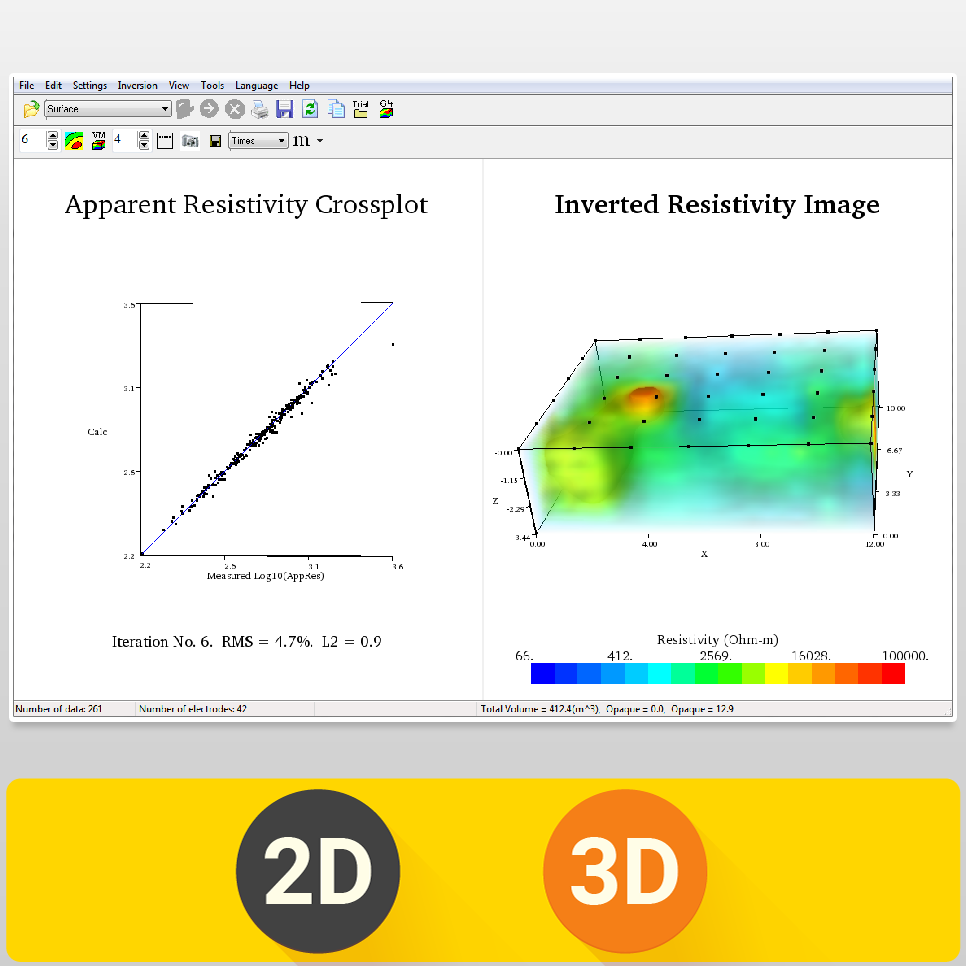Click the Stop inversion icon
Image resolution: width=966 pixels, height=966 pixels.
click(x=235, y=109)
